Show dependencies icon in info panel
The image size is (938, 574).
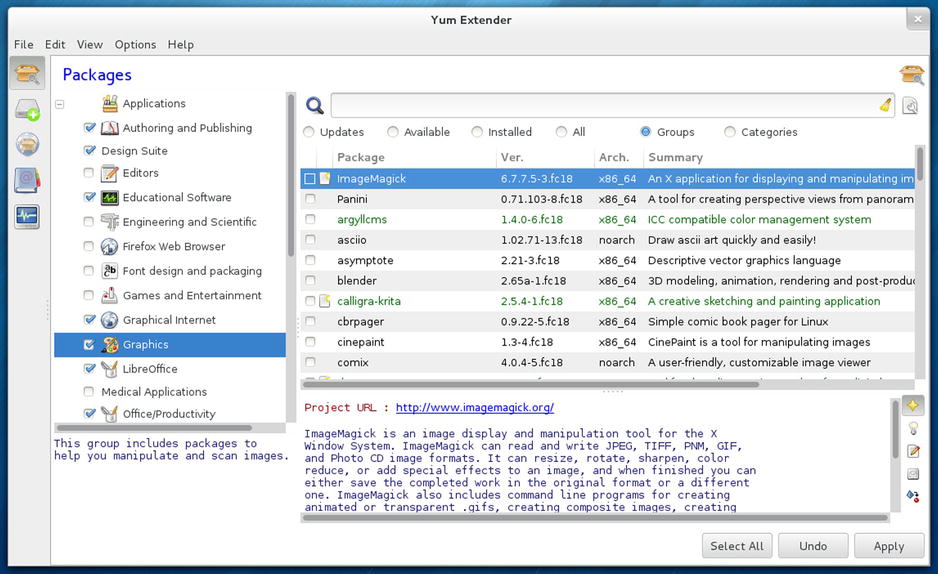[x=913, y=496]
